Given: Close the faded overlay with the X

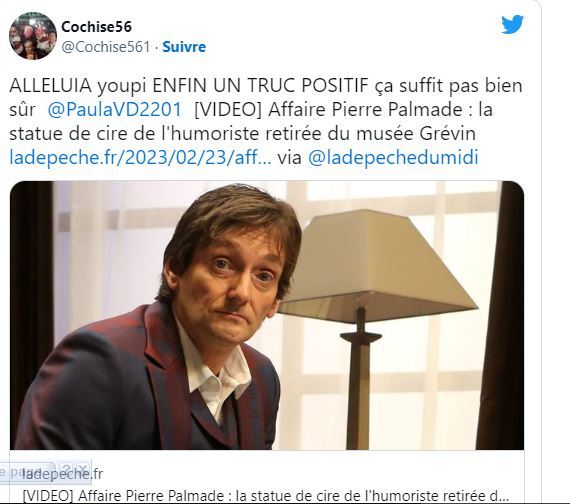Looking at the screenshot, I should (x=82, y=468).
